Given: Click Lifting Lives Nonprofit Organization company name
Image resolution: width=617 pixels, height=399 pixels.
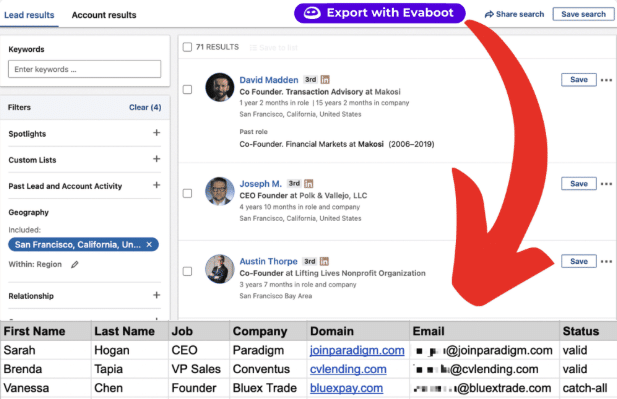Looking at the screenshot, I should (360, 273).
